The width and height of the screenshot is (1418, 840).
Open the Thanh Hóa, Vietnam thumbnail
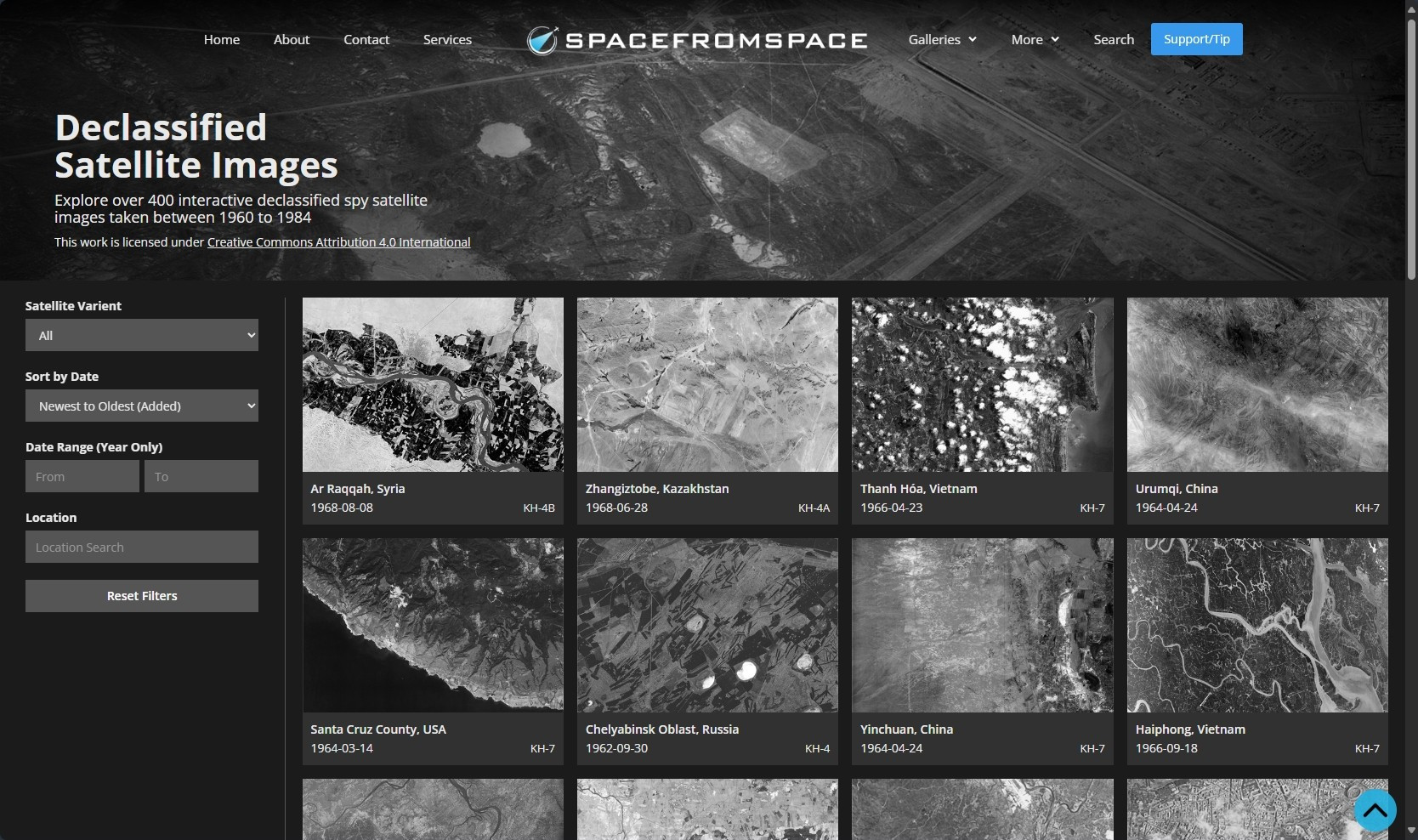983,384
